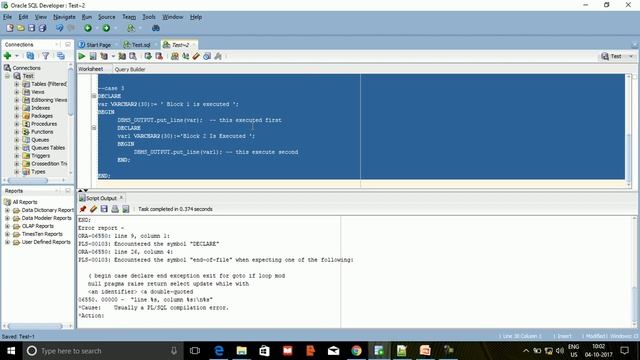The height and width of the screenshot is (360, 640).
Task: Open the Navigate menu
Action: click(64, 17)
